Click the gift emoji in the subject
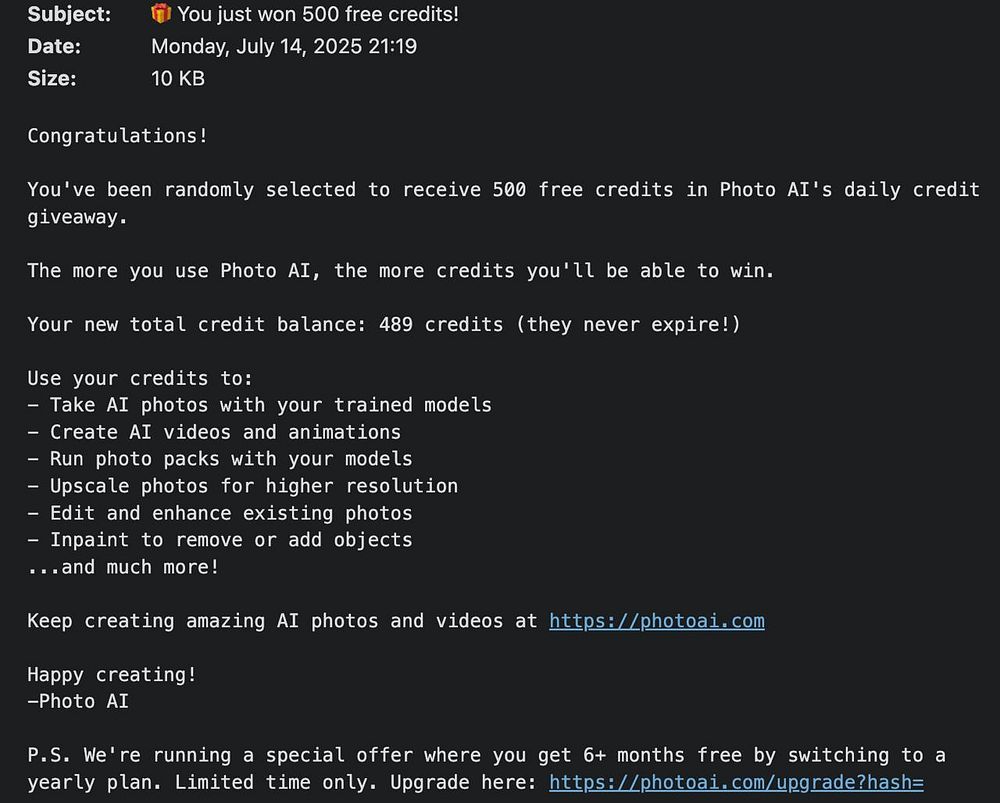This screenshot has width=1000, height=803. click(161, 14)
